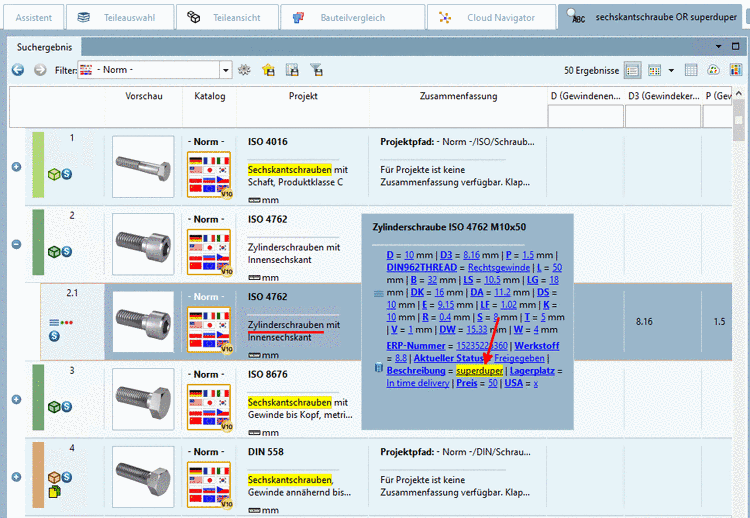750x518 pixels.
Task: Click the blue S icon in row 1
Action: click(x=67, y=174)
